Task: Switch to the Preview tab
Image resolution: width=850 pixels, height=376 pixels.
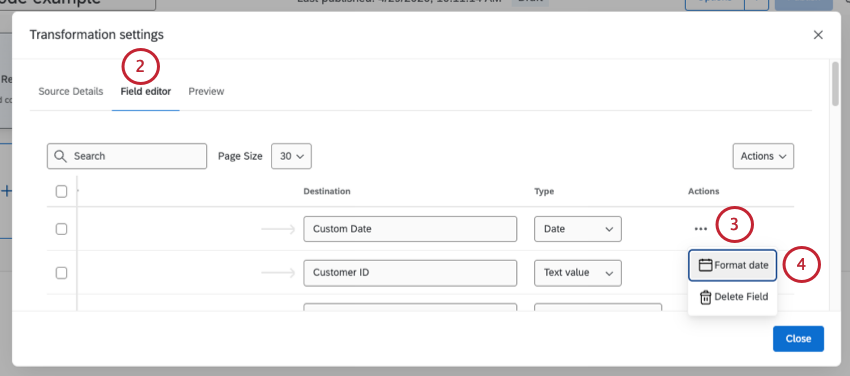Action: (x=206, y=92)
